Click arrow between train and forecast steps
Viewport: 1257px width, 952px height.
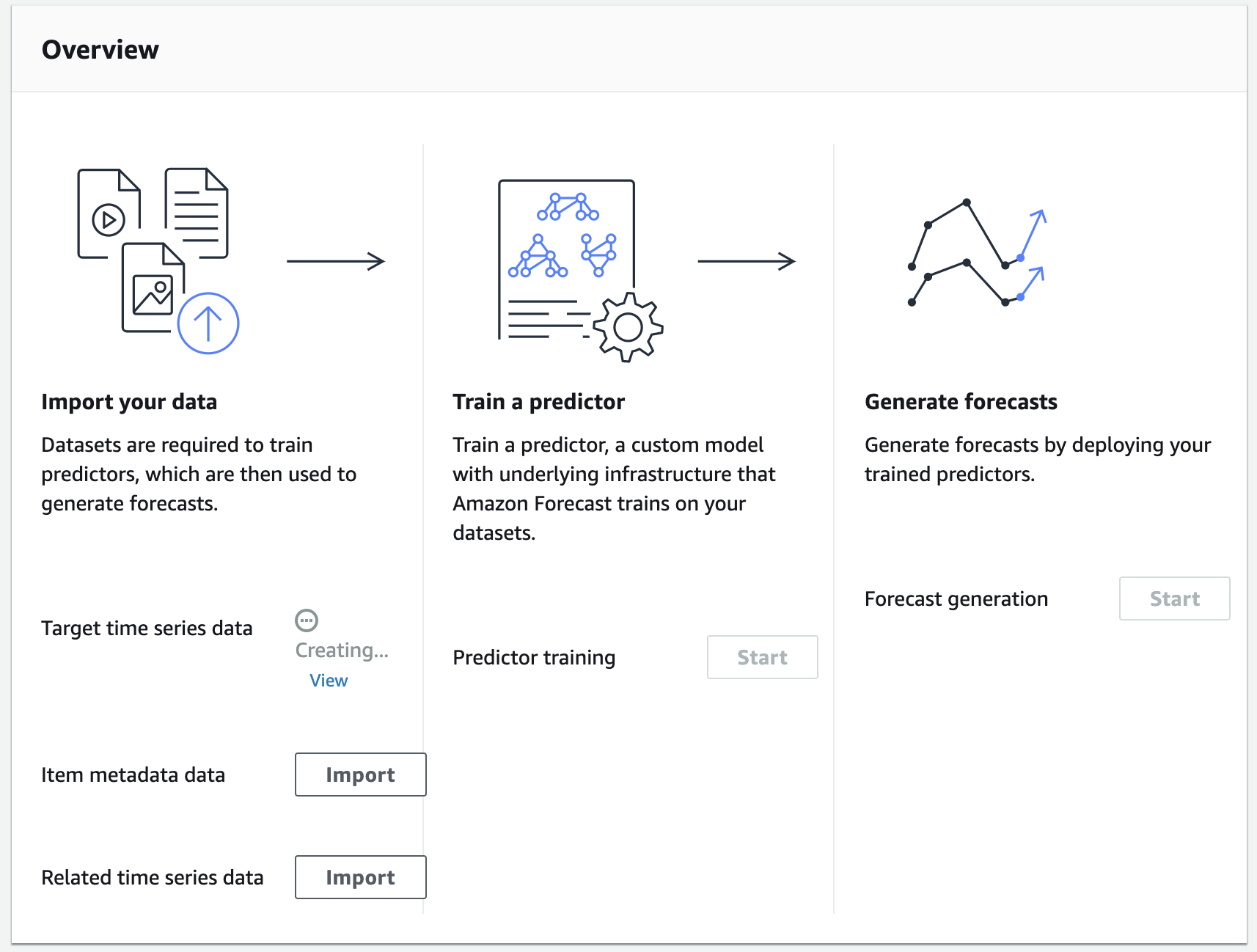tap(747, 261)
